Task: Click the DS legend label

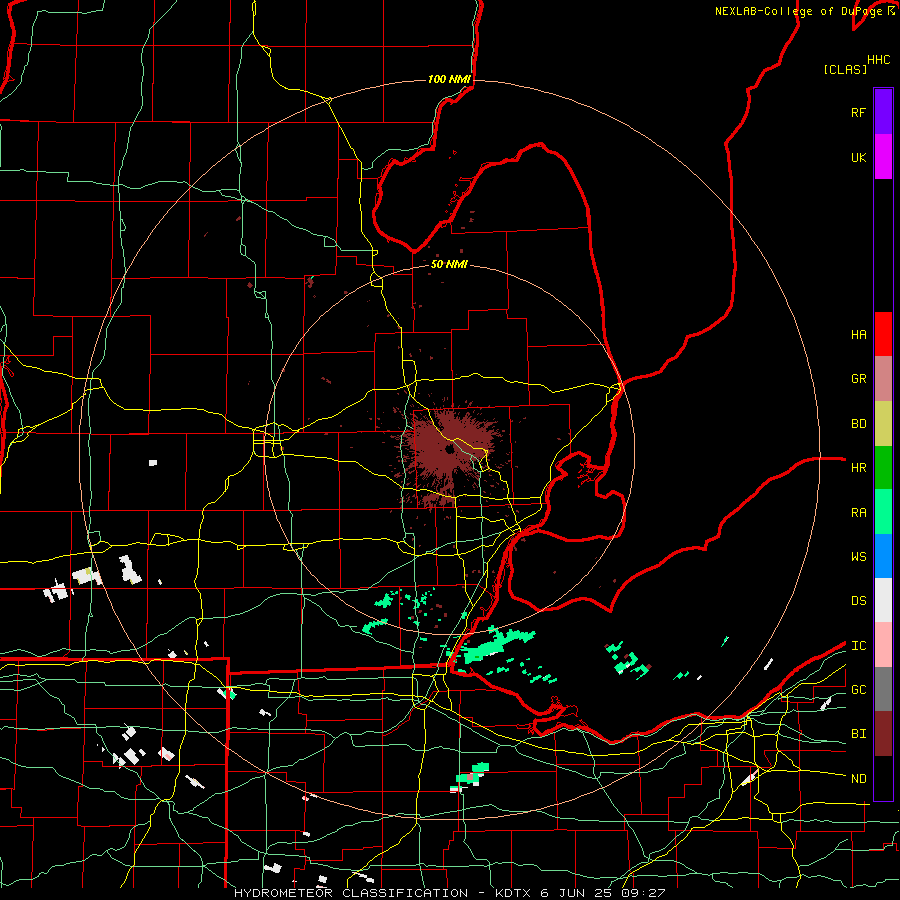Action: pyautogui.click(x=858, y=601)
